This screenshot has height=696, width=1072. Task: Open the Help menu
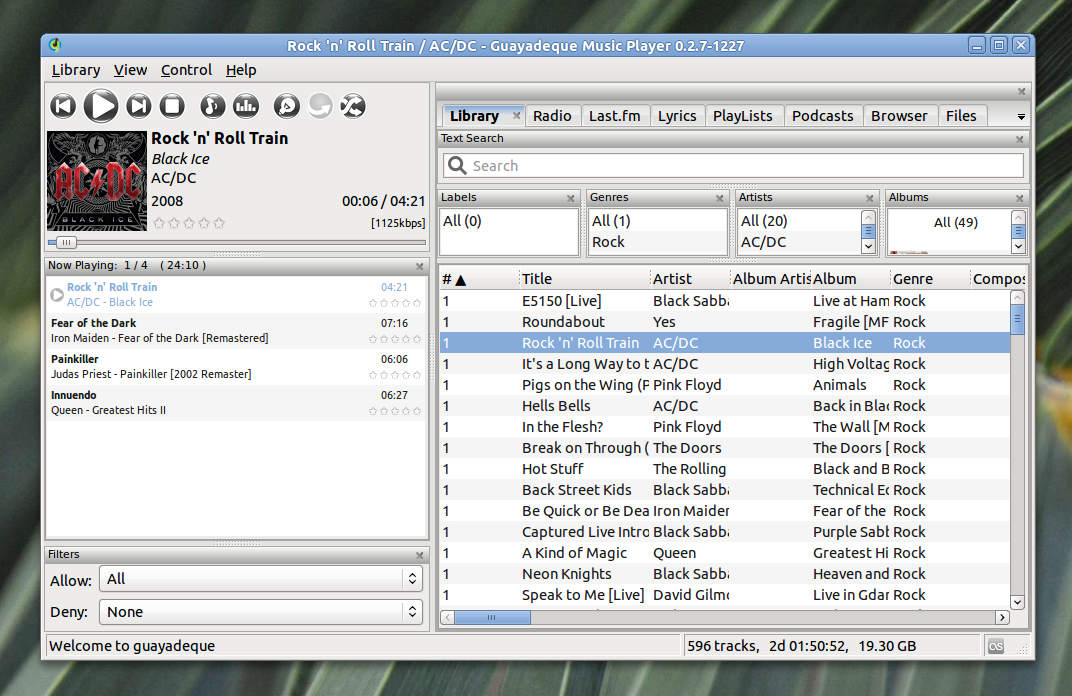click(241, 70)
